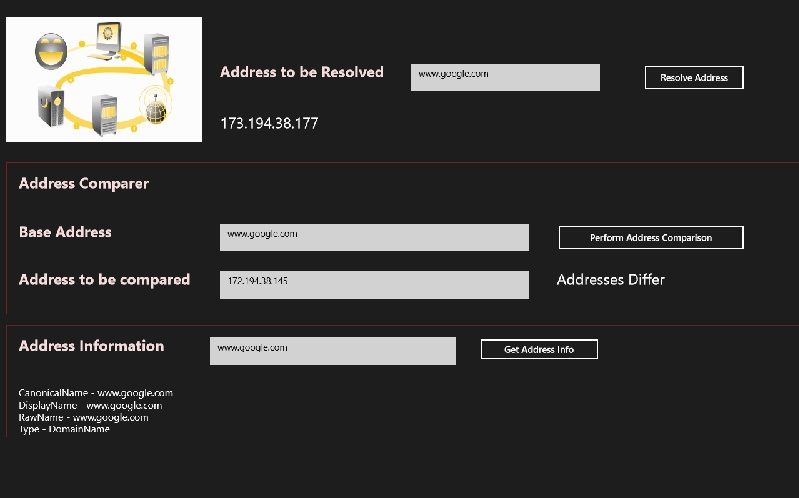Click the Resolve Address button

[694, 77]
